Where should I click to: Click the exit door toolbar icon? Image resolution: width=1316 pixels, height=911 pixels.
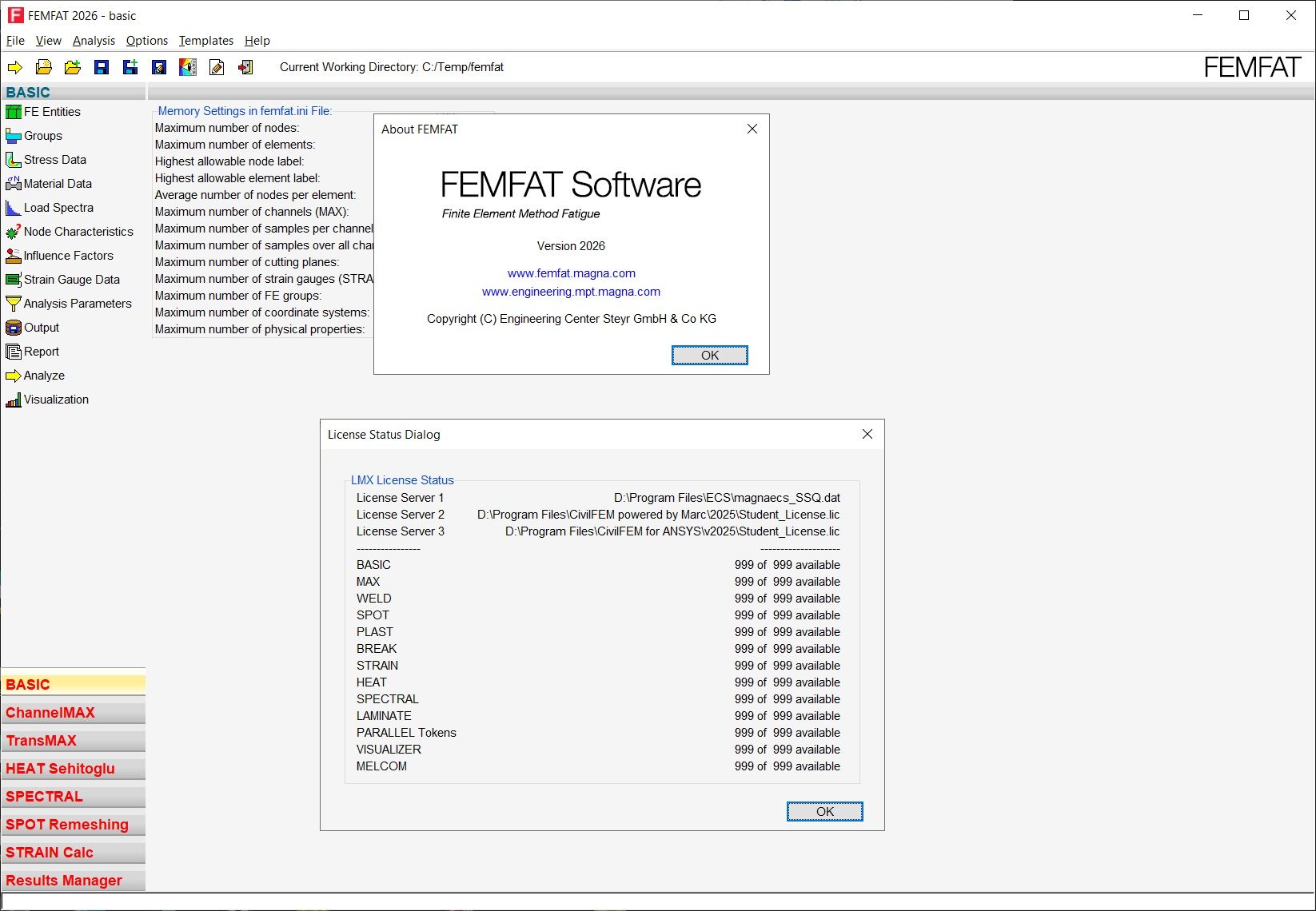pos(245,67)
